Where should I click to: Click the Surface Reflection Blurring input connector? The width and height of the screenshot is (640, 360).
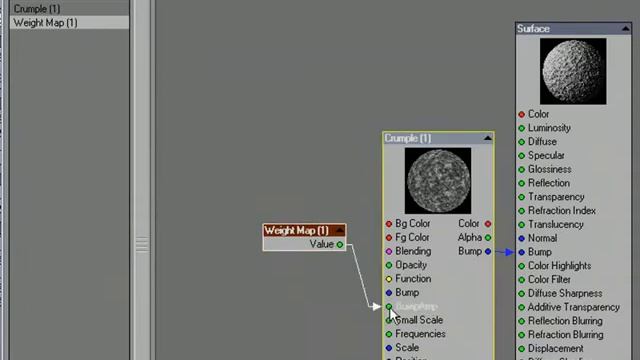click(x=521, y=321)
